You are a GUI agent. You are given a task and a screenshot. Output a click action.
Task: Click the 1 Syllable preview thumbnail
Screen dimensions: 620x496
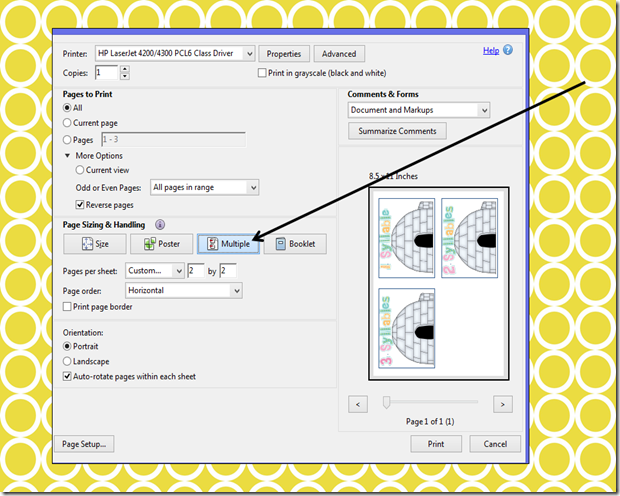point(406,238)
